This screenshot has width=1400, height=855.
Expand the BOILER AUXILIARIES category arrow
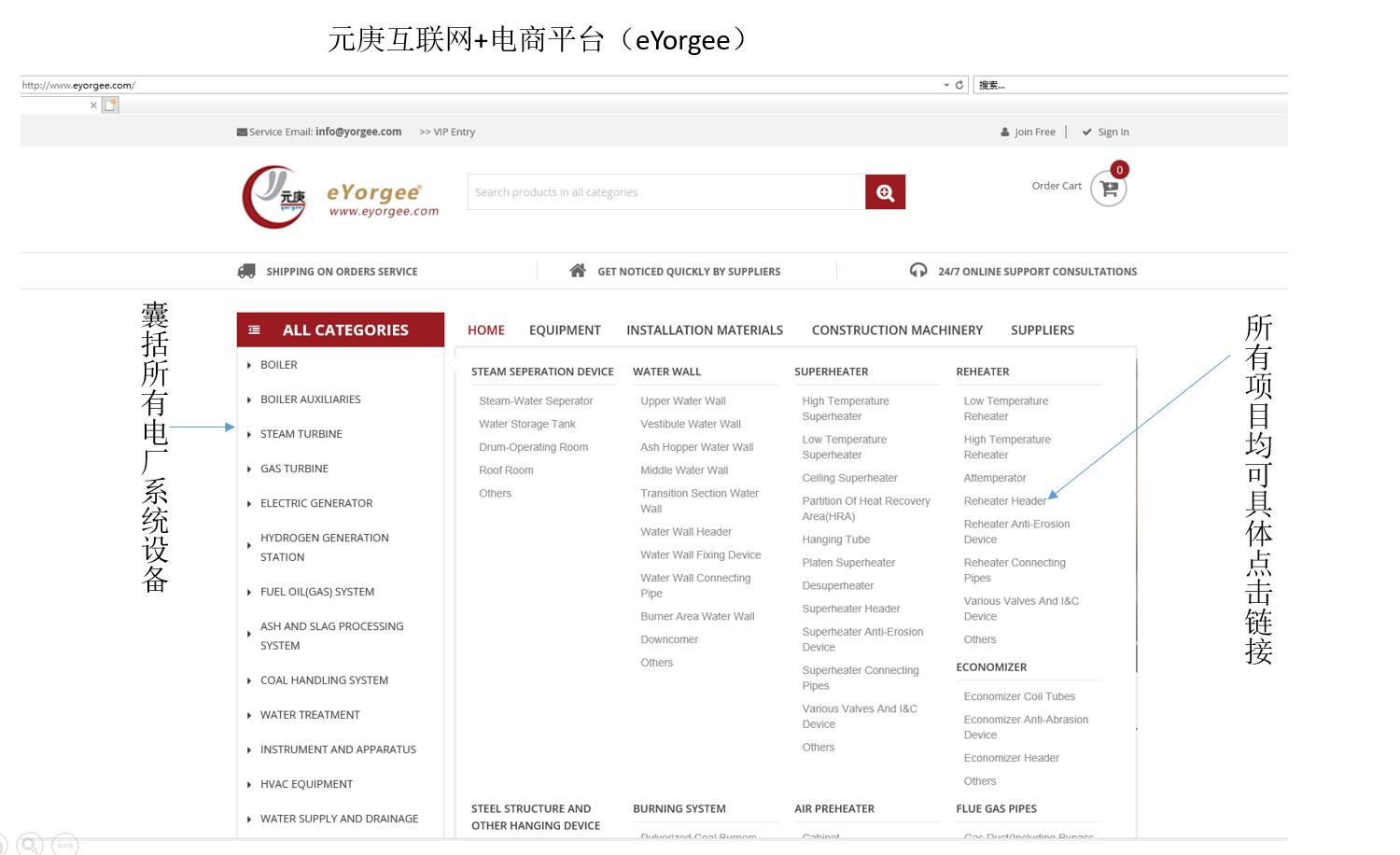[249, 400]
